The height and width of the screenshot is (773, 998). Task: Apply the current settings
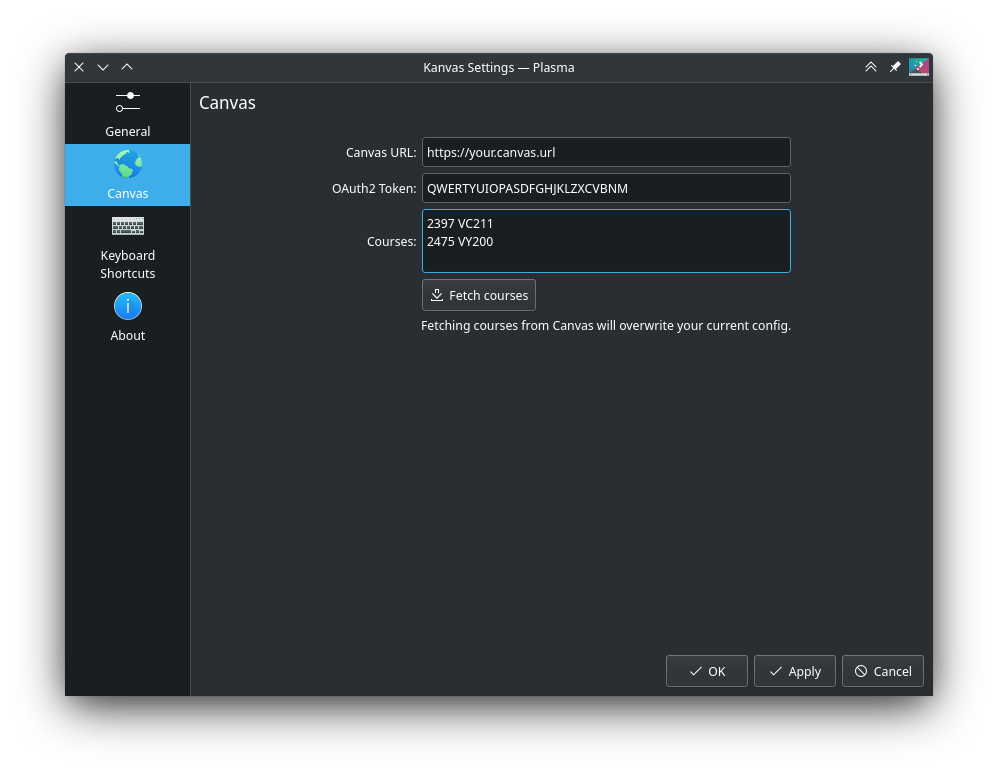pos(794,671)
